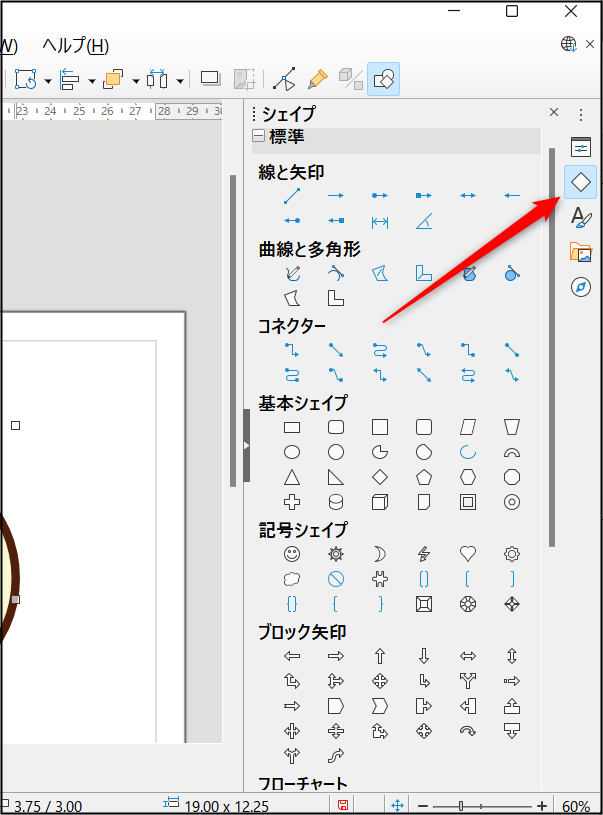Click the document save status indicator
Image resolution: width=603 pixels, height=815 pixels.
(x=343, y=805)
